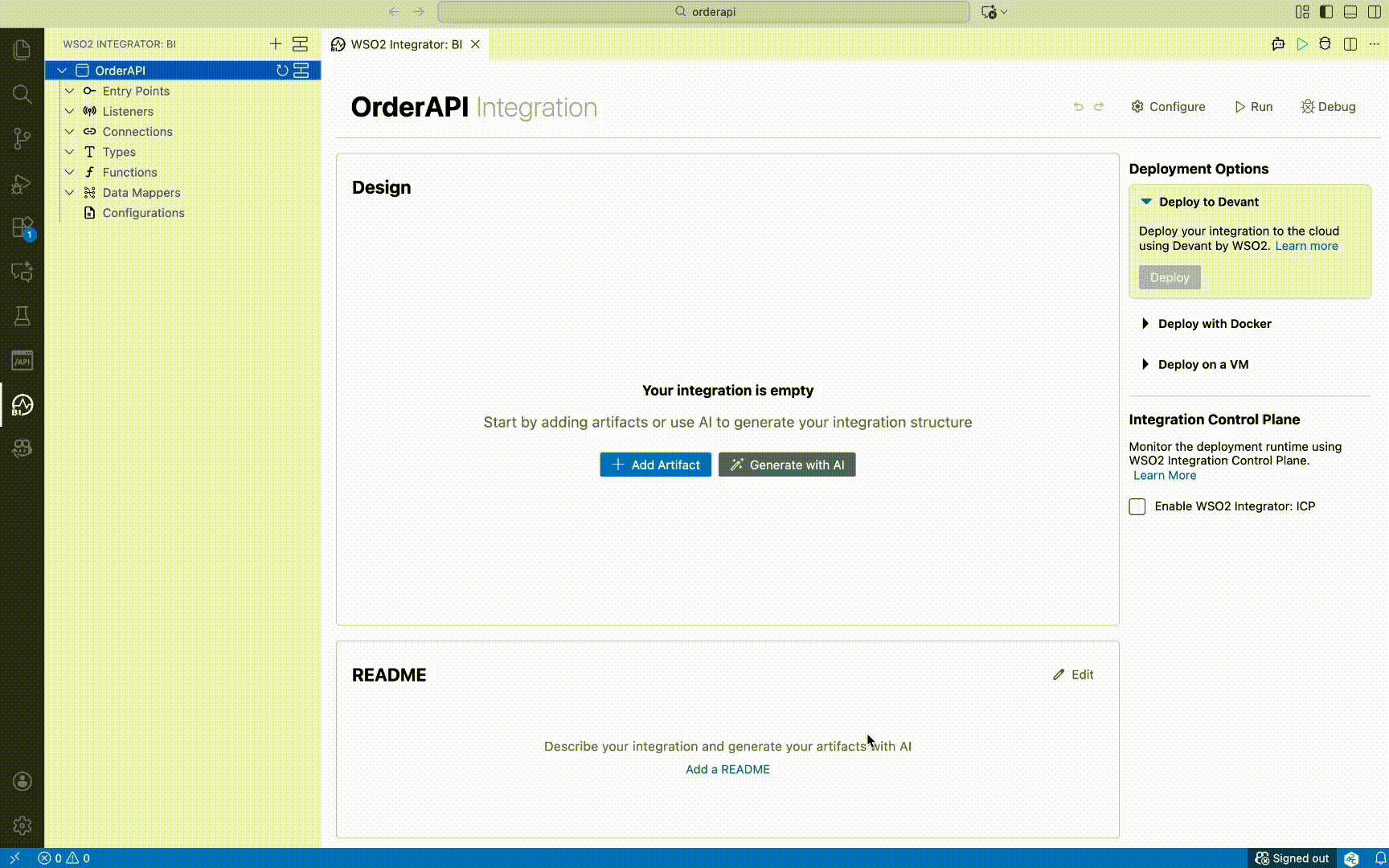Viewport: 1389px width, 868px height.
Task: Open the Source Control view
Action: click(x=22, y=138)
